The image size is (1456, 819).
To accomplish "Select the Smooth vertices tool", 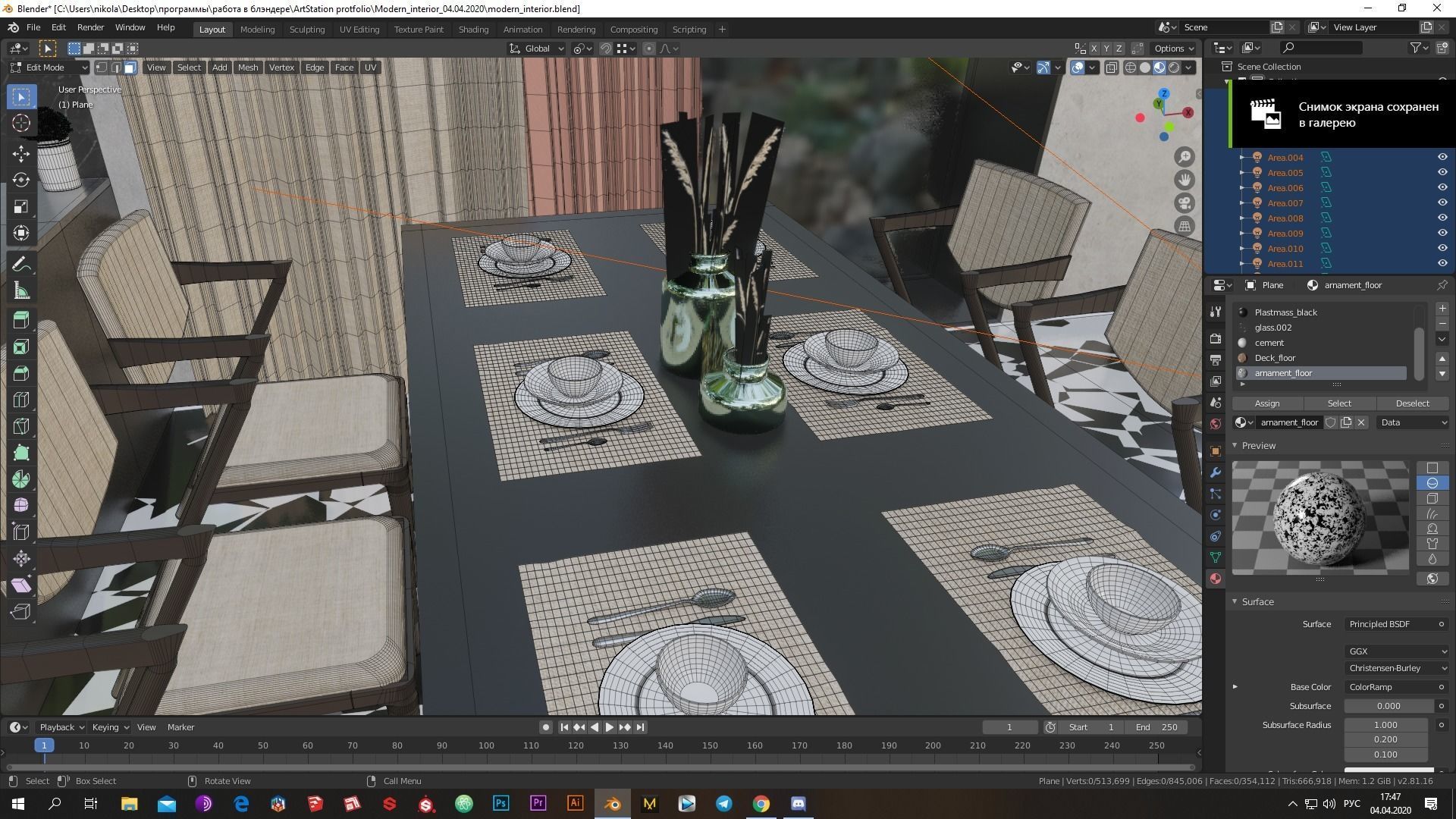I will click(21, 505).
